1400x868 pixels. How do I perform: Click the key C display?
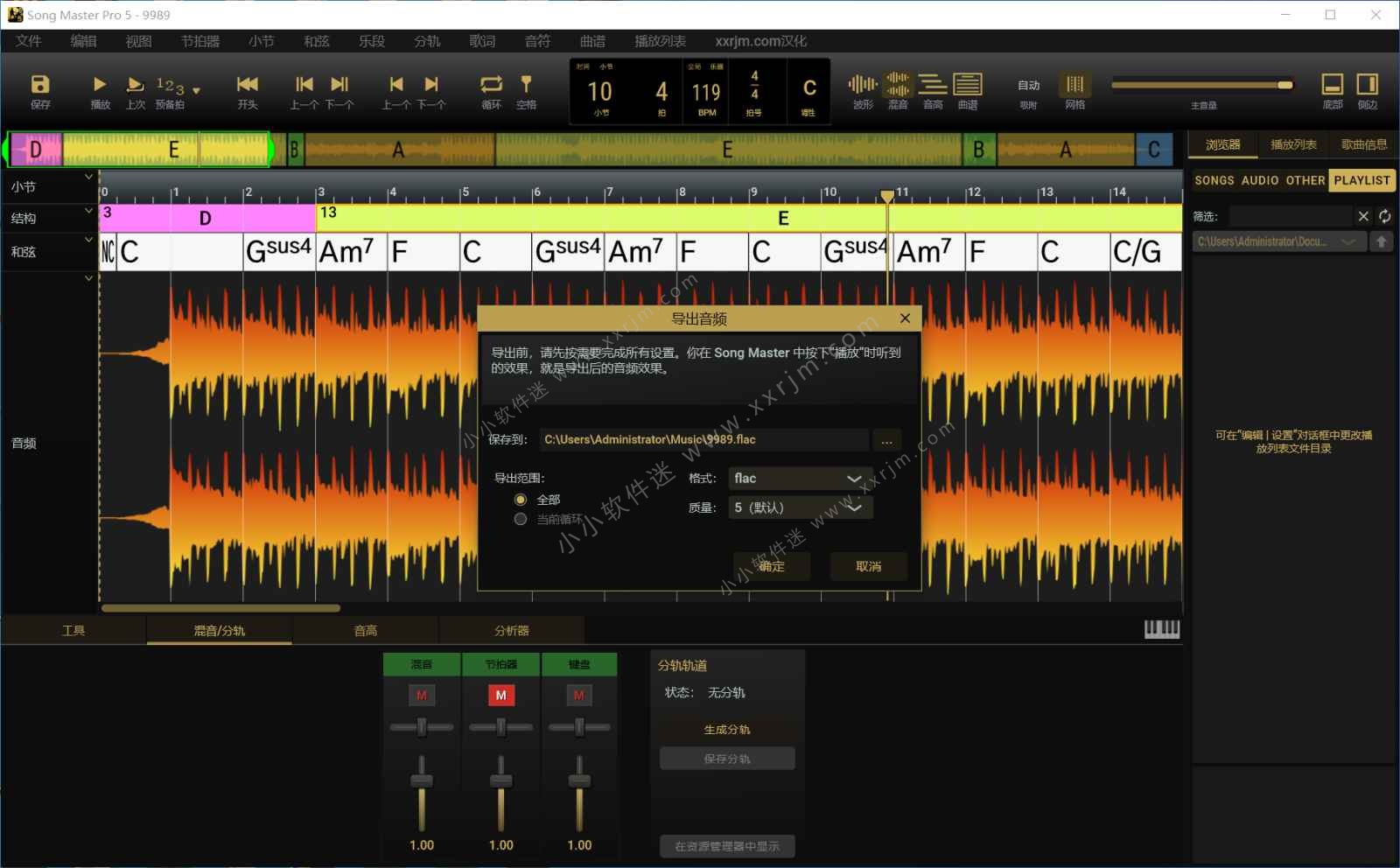(x=809, y=88)
